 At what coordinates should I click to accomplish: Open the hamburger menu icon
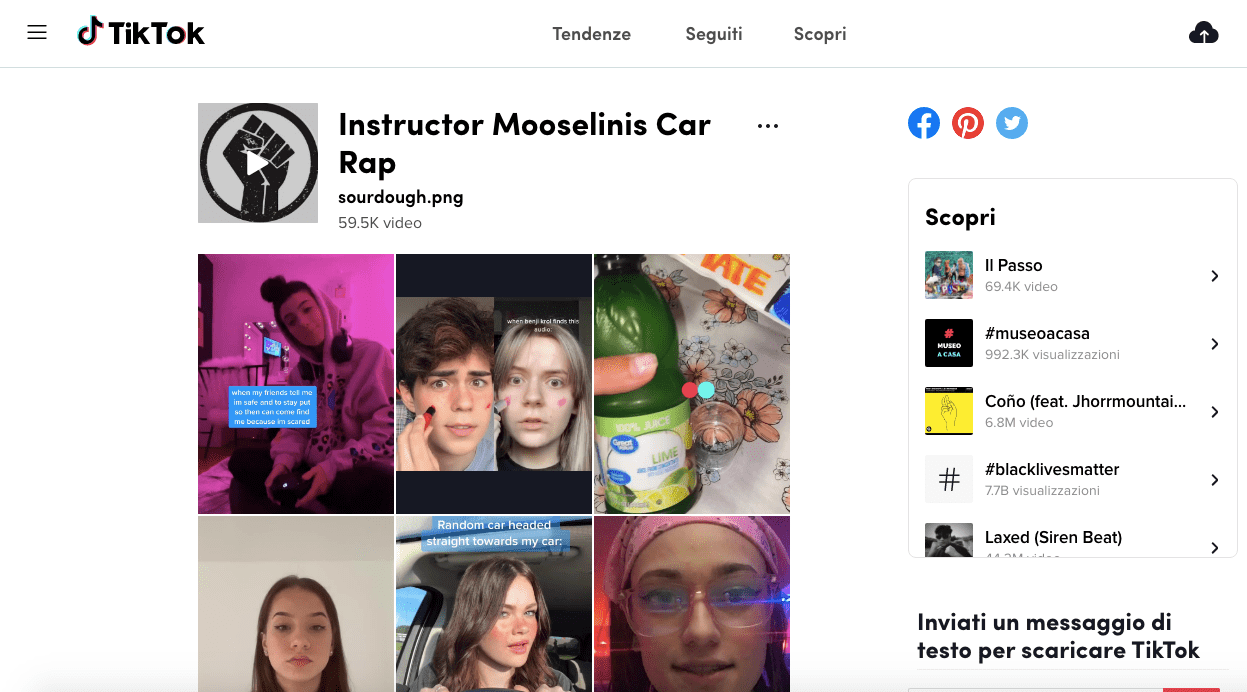pyautogui.click(x=37, y=33)
